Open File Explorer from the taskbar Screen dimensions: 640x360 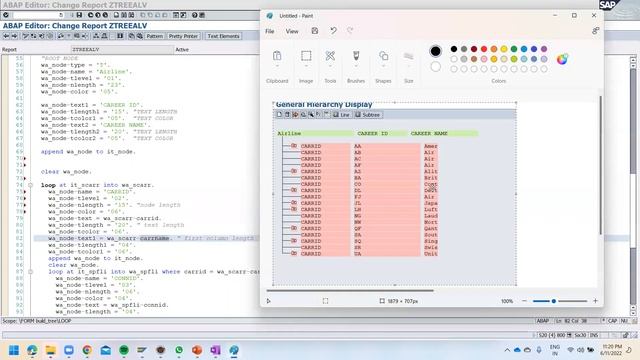point(51,350)
